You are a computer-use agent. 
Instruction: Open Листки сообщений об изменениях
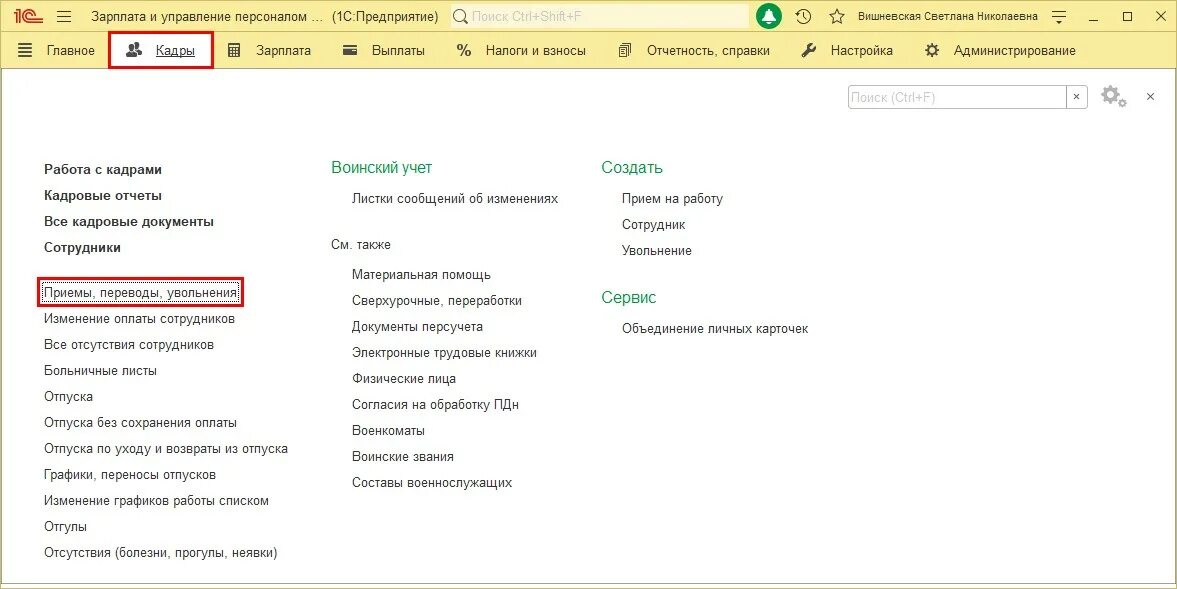[x=455, y=199]
